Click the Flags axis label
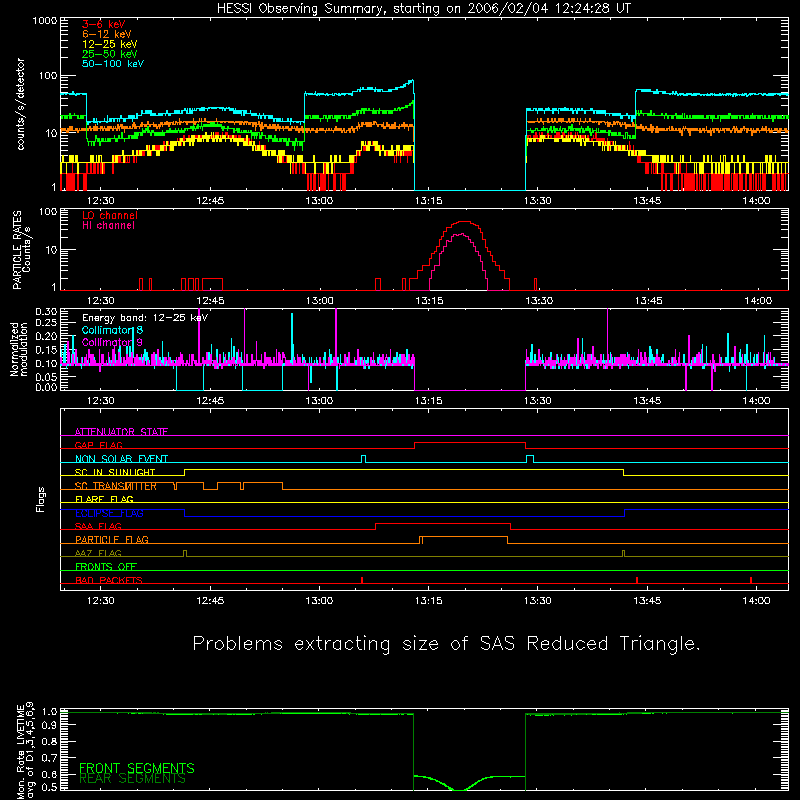The image size is (800, 800). point(40,499)
